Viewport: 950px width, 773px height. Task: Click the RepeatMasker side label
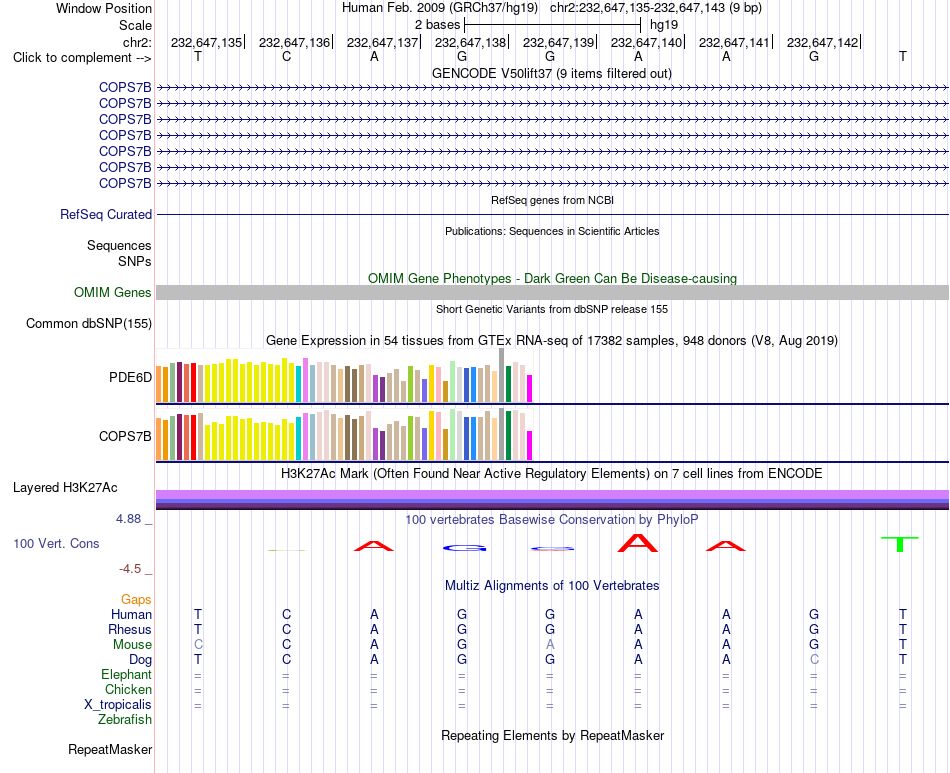click(110, 749)
